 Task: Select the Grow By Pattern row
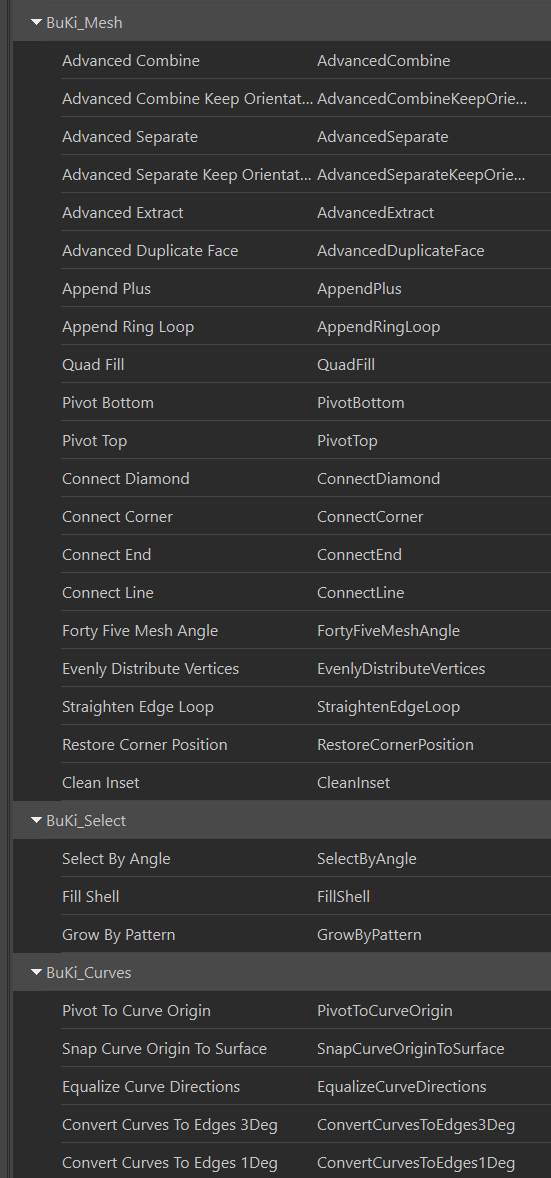pyautogui.click(x=119, y=935)
